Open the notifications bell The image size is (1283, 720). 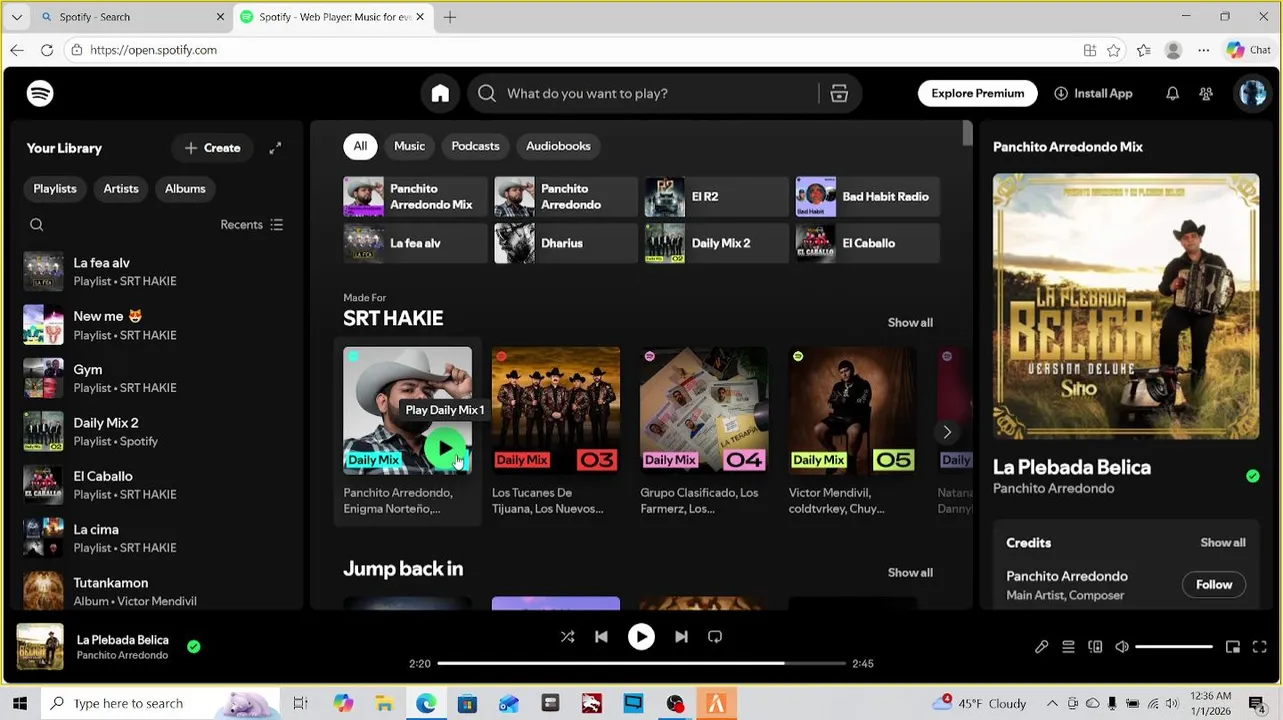[x=1172, y=93]
